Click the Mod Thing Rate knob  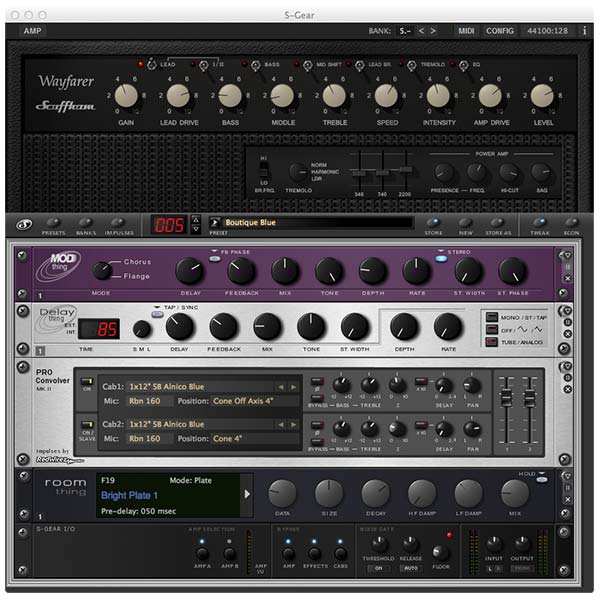coord(416,271)
